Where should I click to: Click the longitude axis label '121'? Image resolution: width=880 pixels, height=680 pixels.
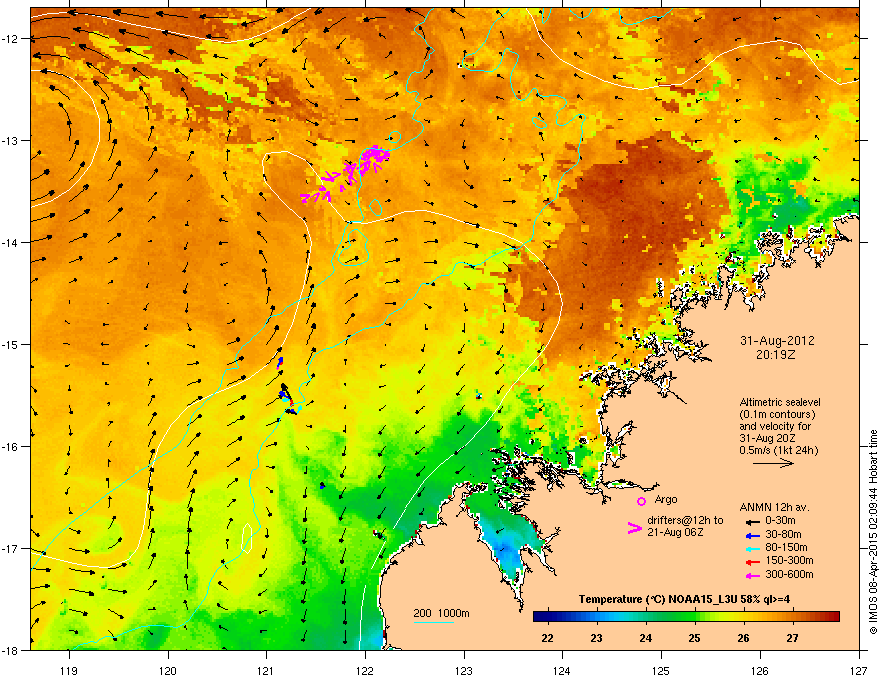click(x=266, y=670)
